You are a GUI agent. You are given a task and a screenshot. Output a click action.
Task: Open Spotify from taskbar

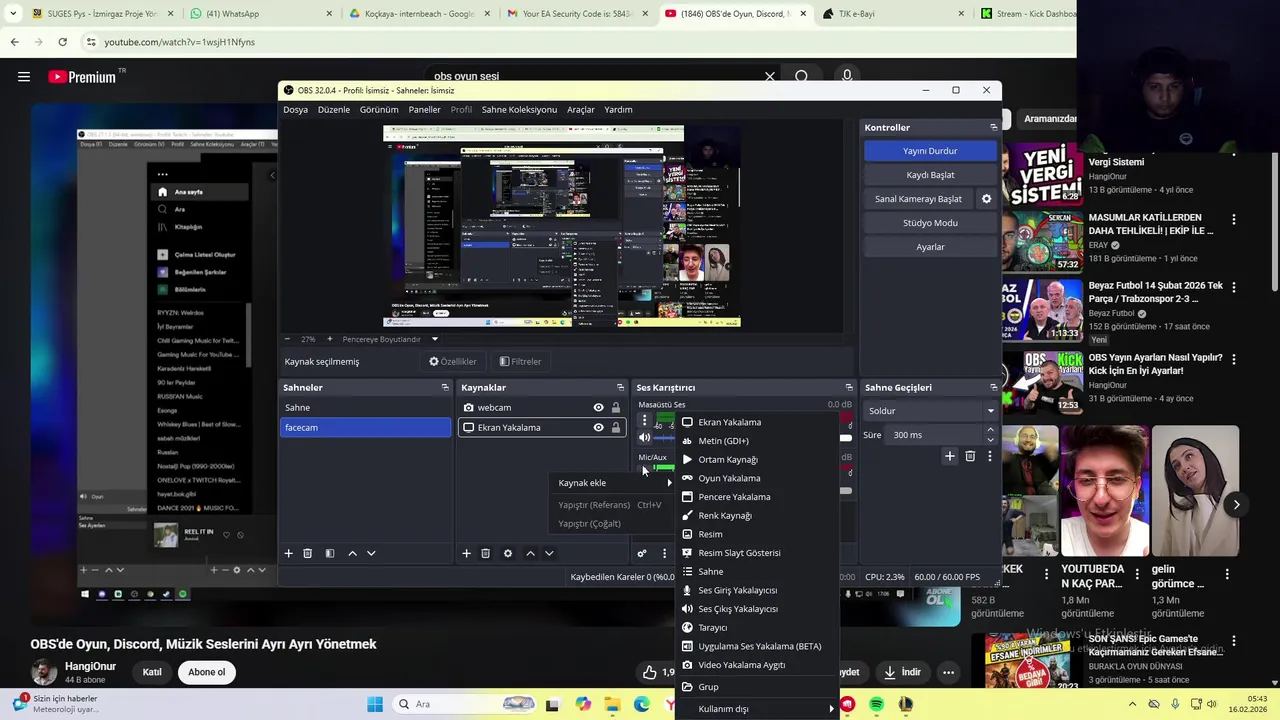tap(876, 704)
